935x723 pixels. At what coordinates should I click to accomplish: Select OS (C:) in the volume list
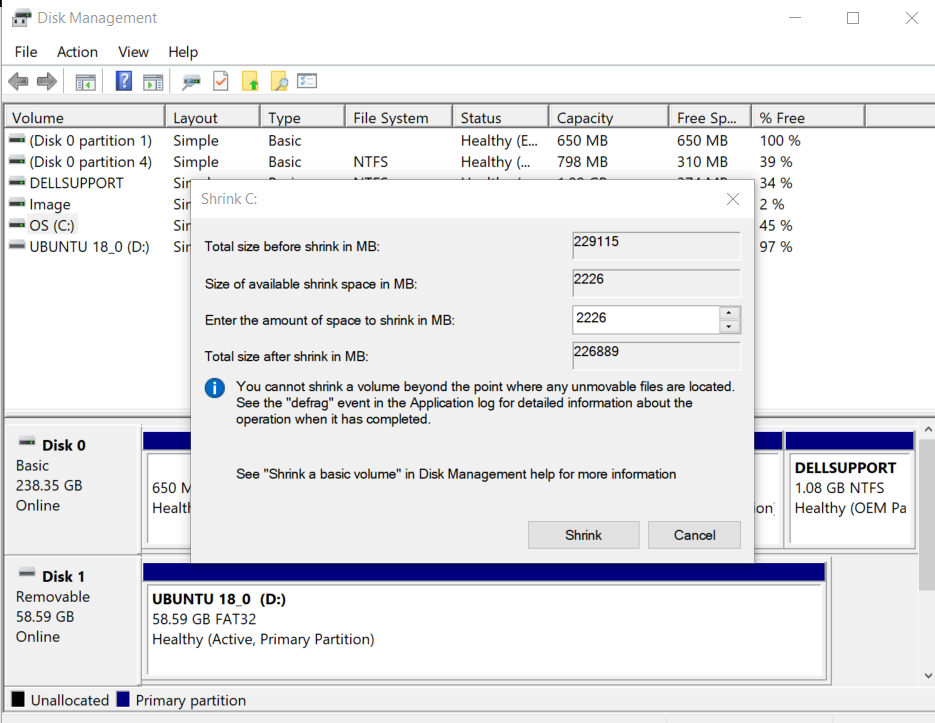coord(52,225)
